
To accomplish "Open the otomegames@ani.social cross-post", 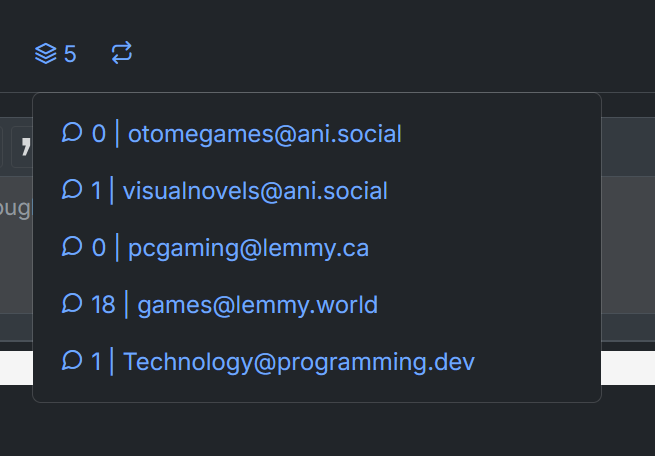I will click(265, 134).
